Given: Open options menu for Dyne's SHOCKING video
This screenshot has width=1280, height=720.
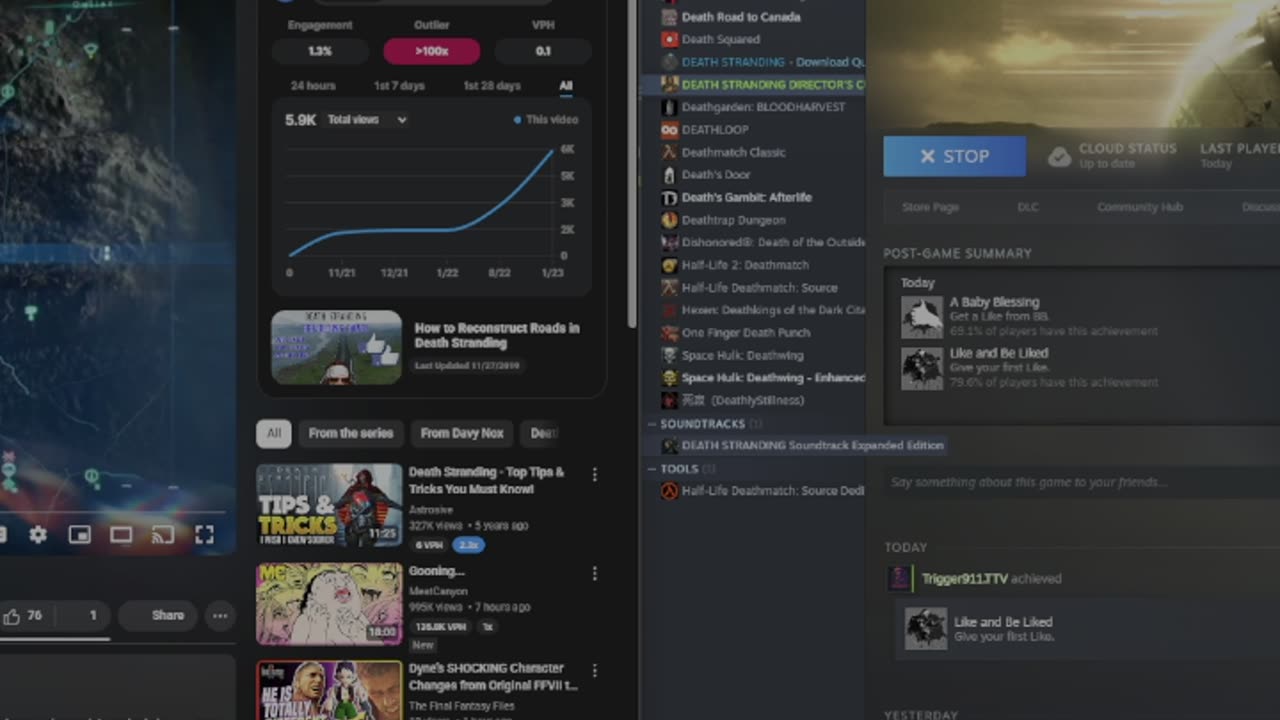Looking at the screenshot, I should coord(594,671).
